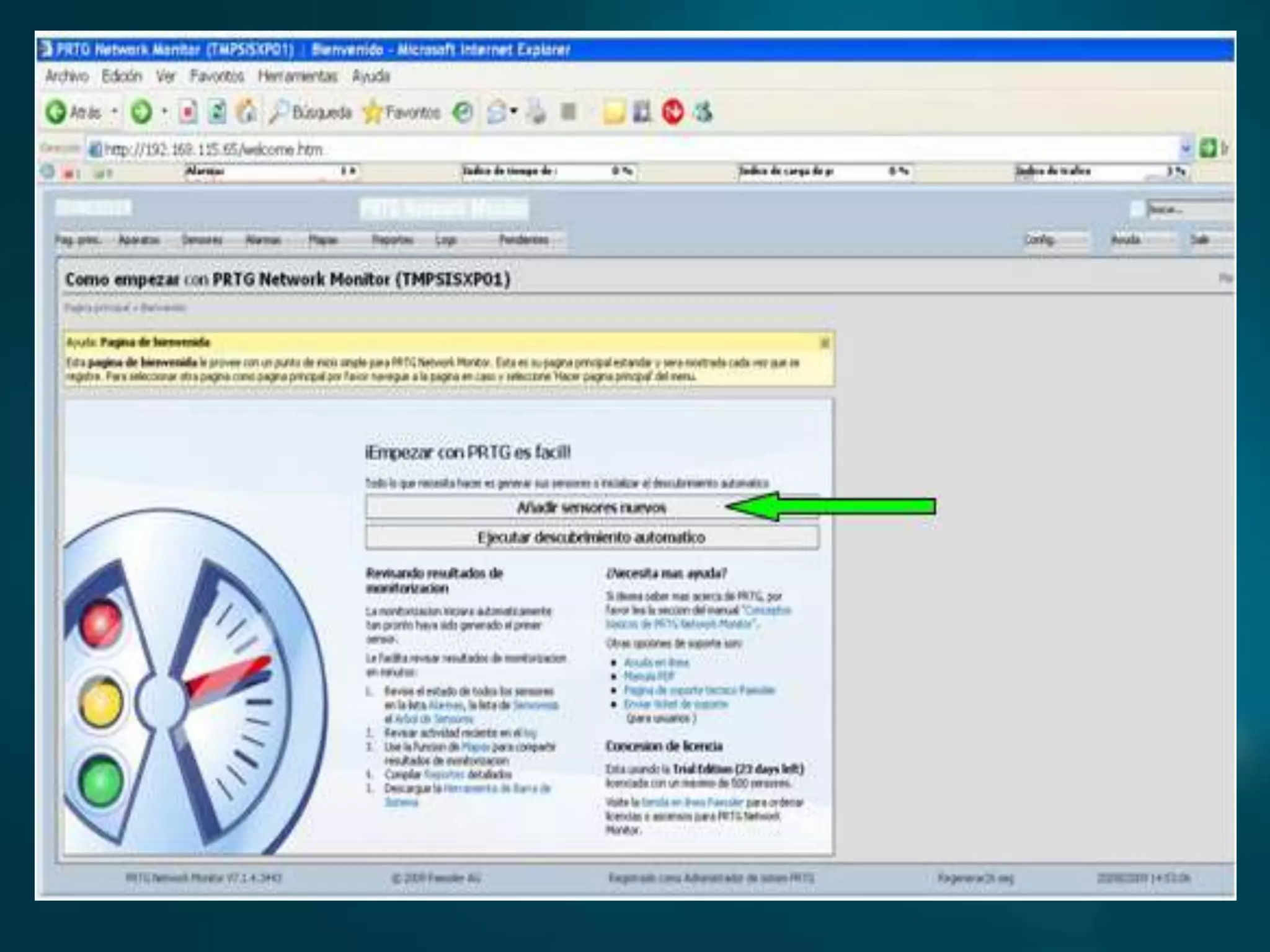Click the red alarm indicator icon

(x=70, y=174)
